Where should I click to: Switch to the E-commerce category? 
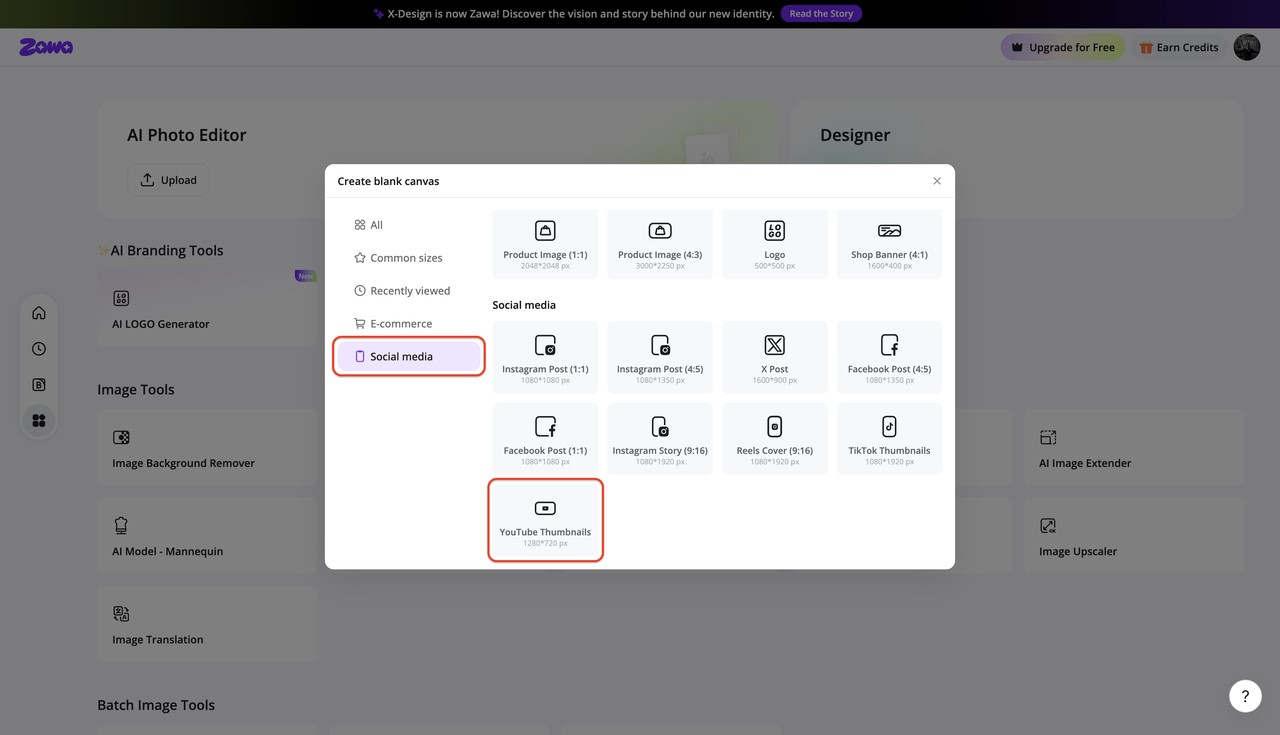click(x=409, y=323)
